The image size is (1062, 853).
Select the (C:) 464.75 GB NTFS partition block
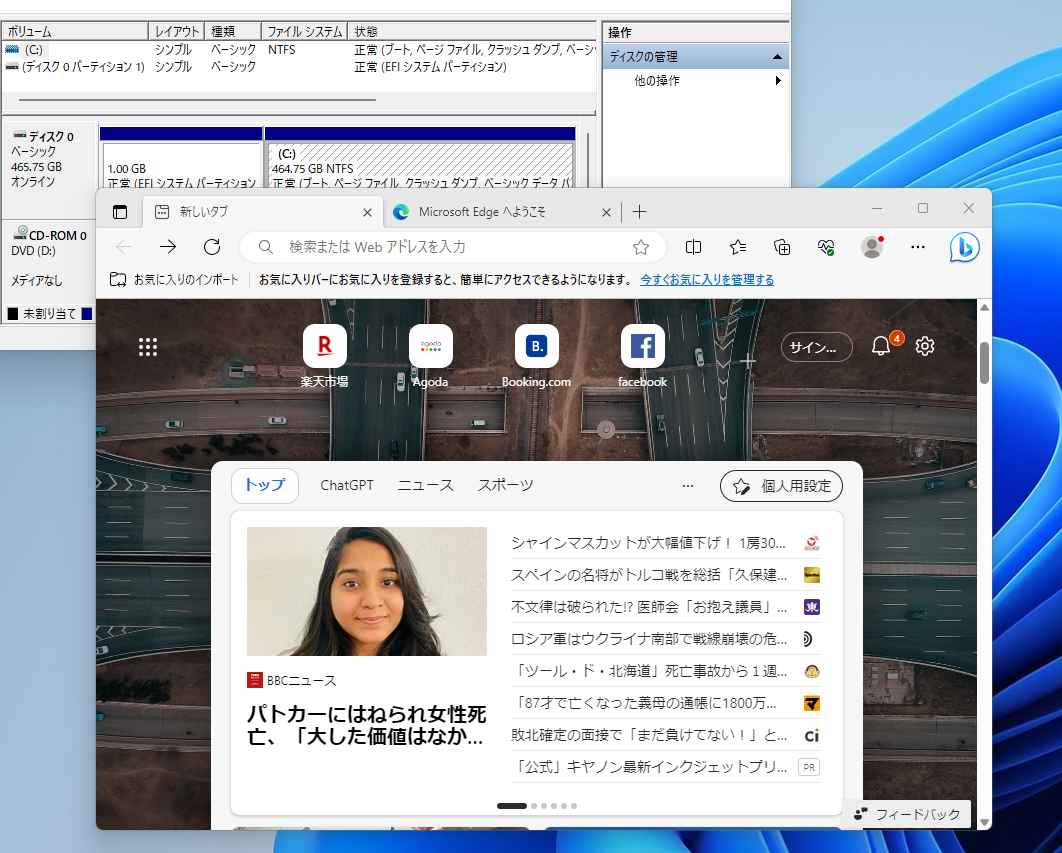[420, 165]
